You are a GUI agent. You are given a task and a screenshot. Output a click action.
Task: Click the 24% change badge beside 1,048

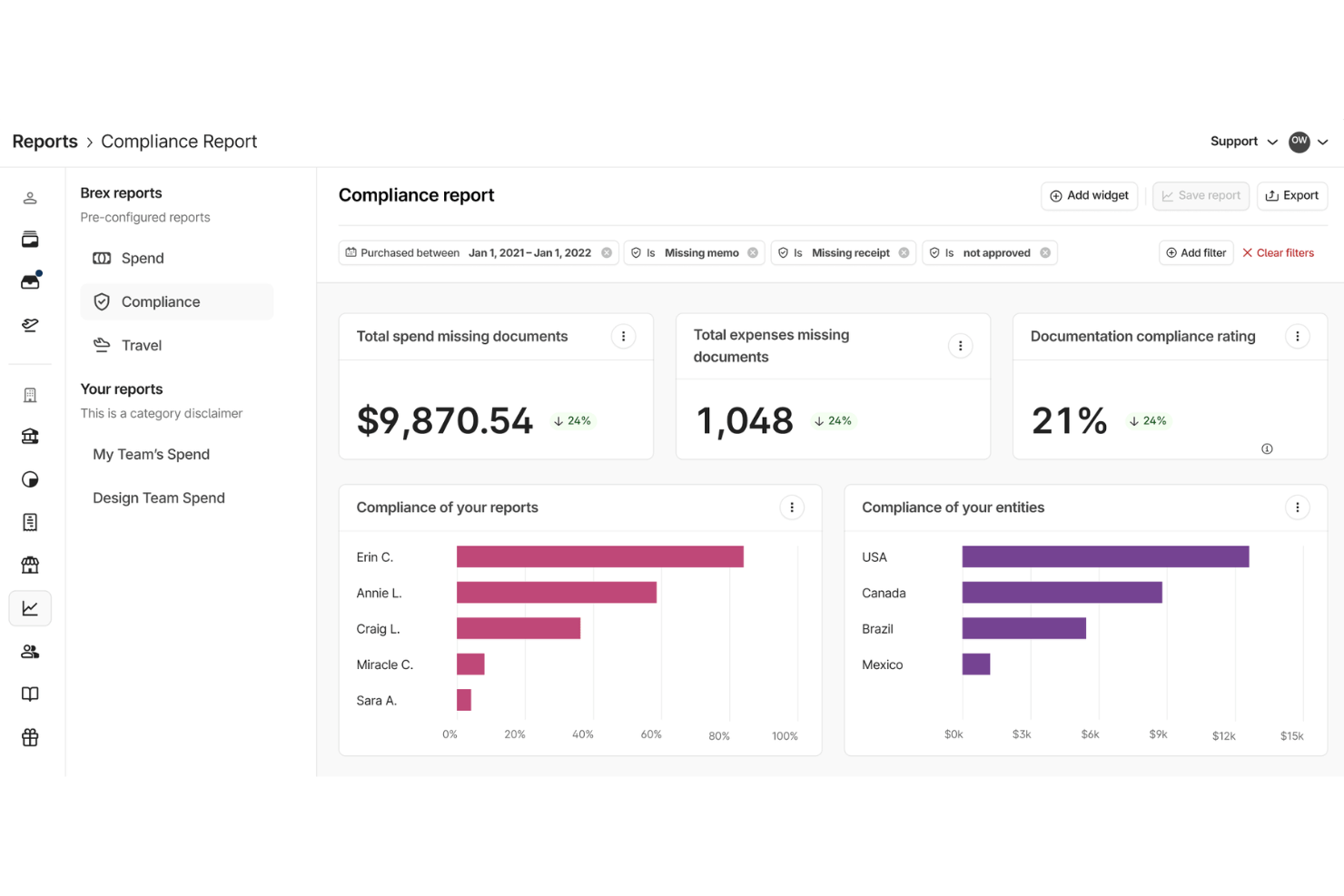coord(833,421)
